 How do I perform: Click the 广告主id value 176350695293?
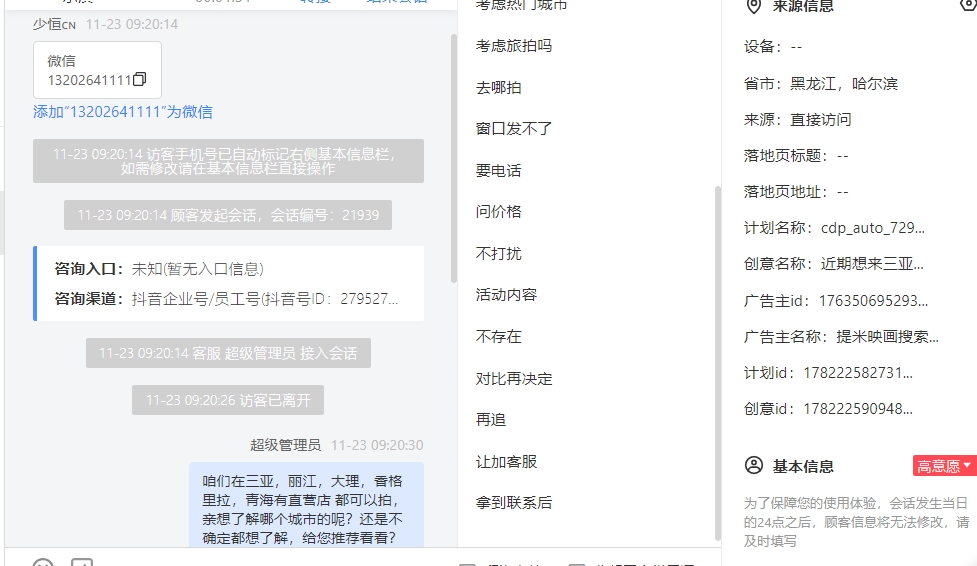[x=873, y=301]
